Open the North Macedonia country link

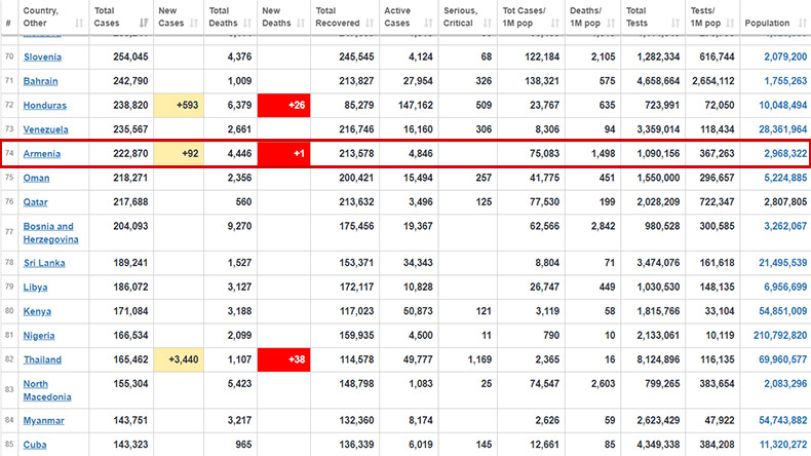tap(47, 390)
